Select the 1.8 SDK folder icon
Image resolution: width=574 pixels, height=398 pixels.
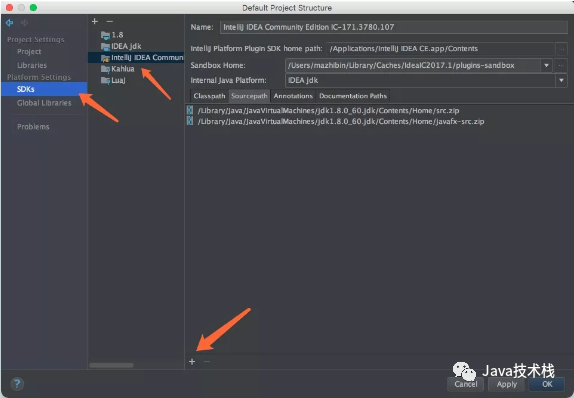pyautogui.click(x=105, y=35)
